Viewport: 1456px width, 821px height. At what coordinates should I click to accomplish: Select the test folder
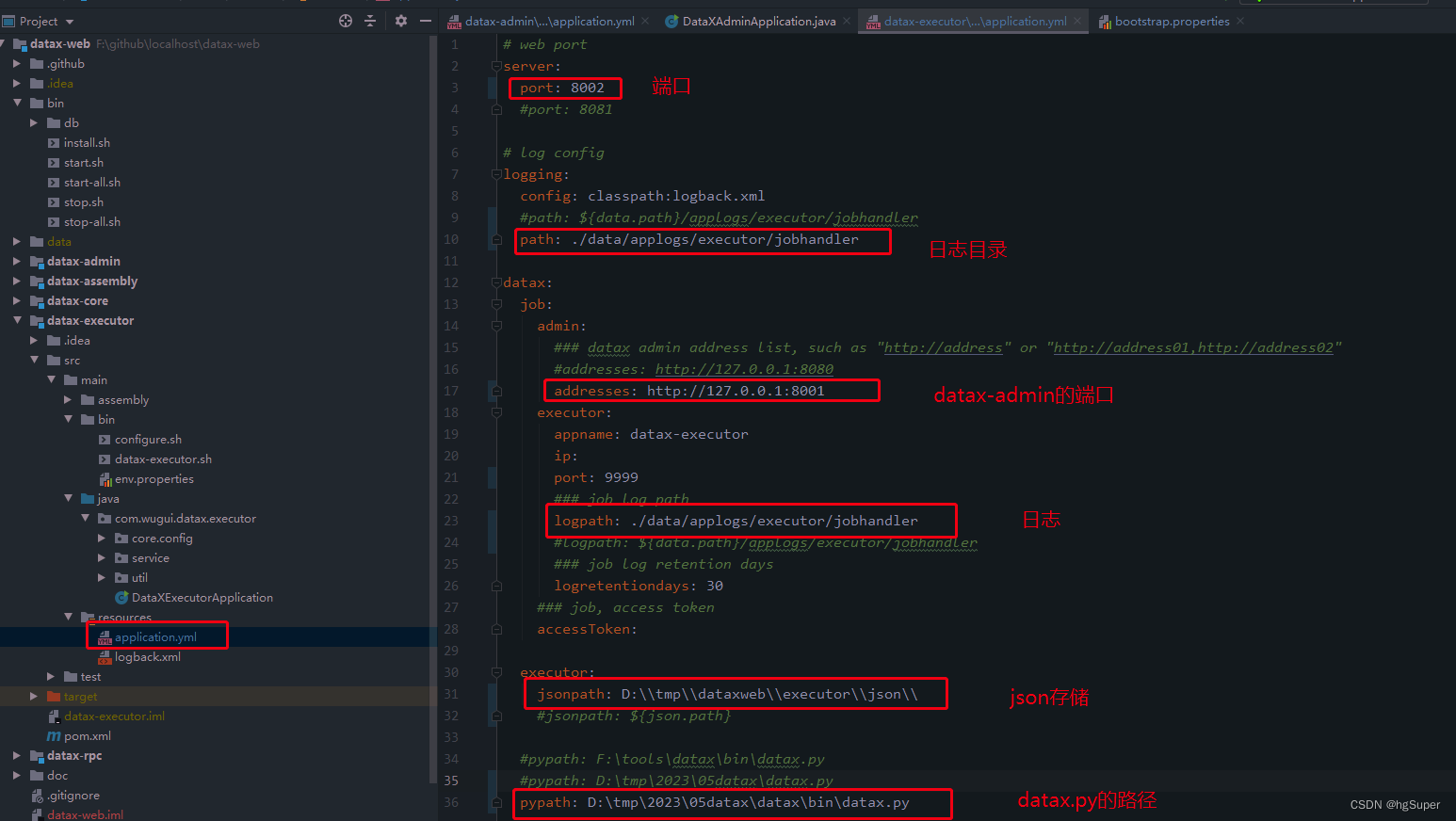[x=90, y=677]
